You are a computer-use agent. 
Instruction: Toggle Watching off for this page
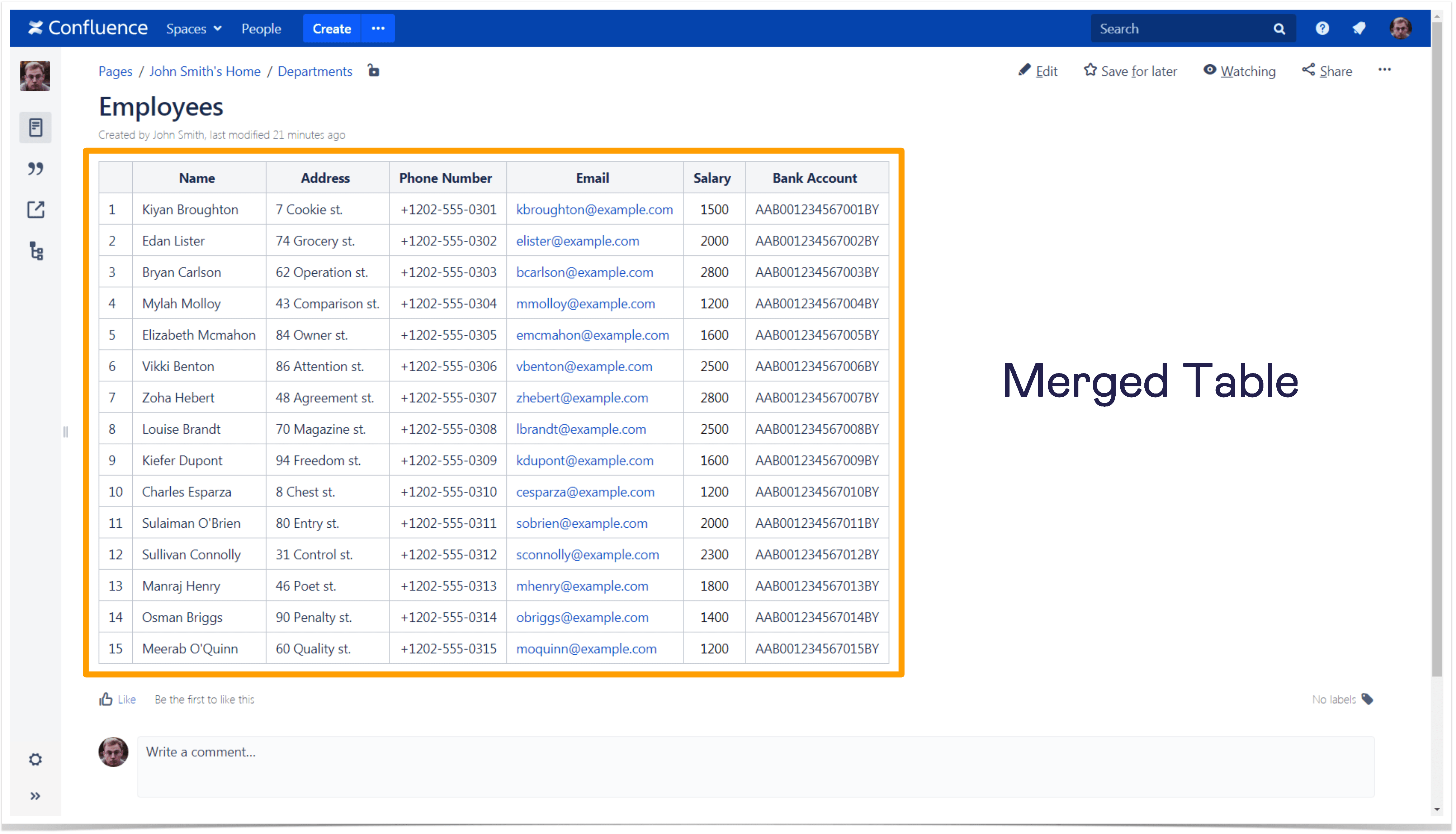click(1240, 70)
